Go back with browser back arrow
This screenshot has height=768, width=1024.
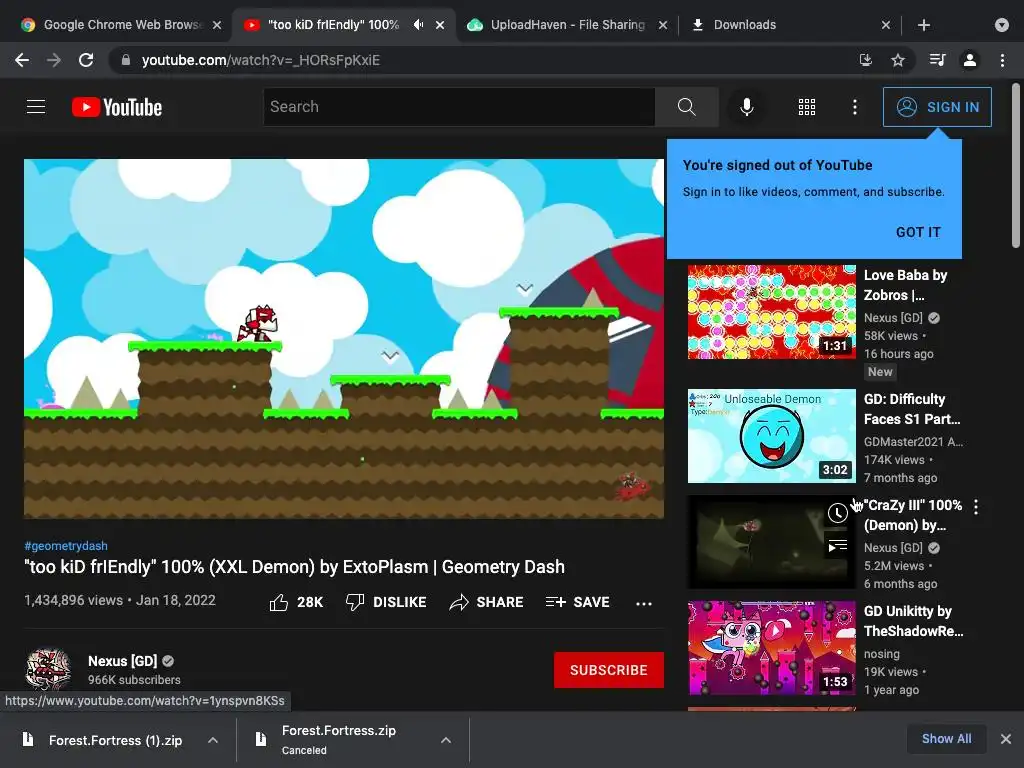22,60
